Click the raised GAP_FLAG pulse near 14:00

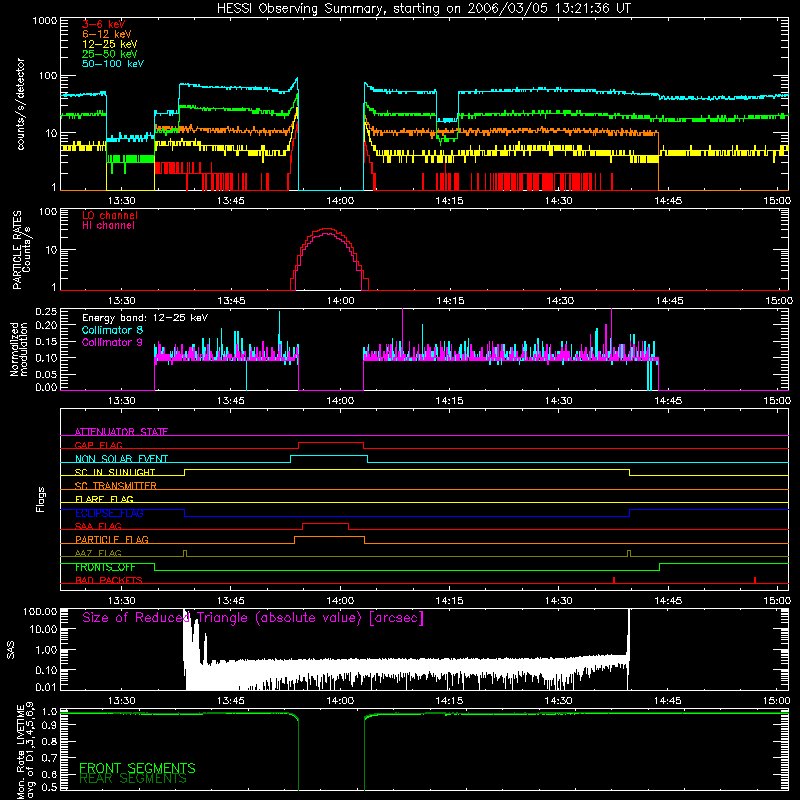click(x=331, y=443)
